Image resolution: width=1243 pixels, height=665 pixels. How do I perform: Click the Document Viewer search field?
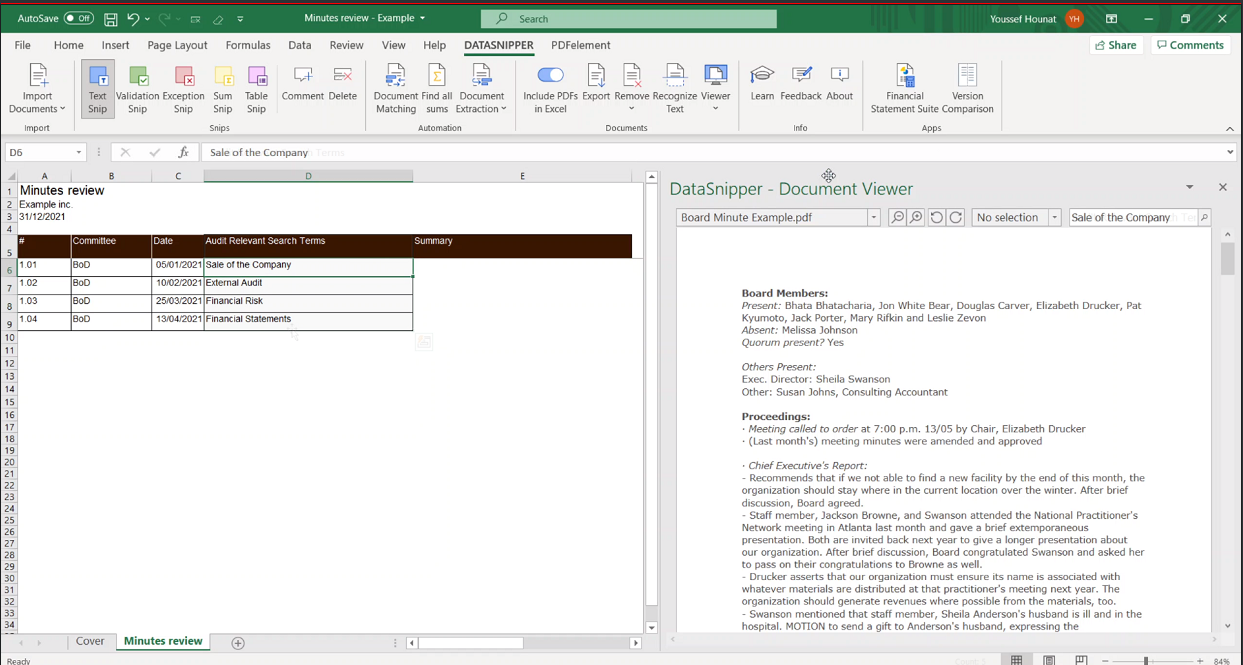[1133, 217]
